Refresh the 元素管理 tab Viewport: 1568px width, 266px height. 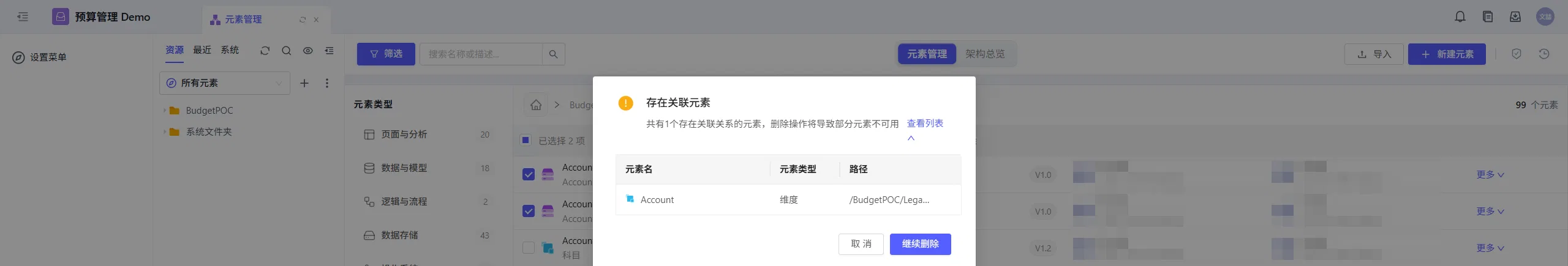(x=302, y=20)
